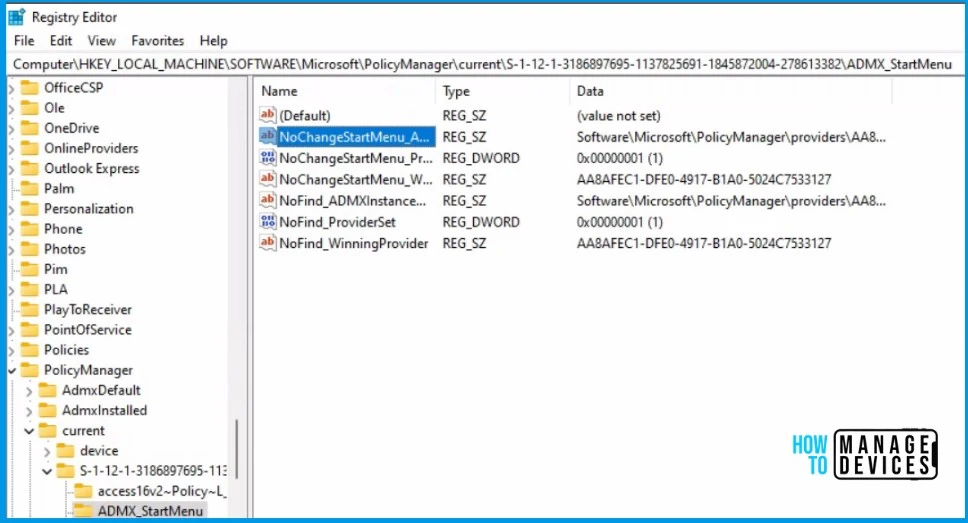Sort by the Data column header
This screenshot has width=968, height=523.
730,91
